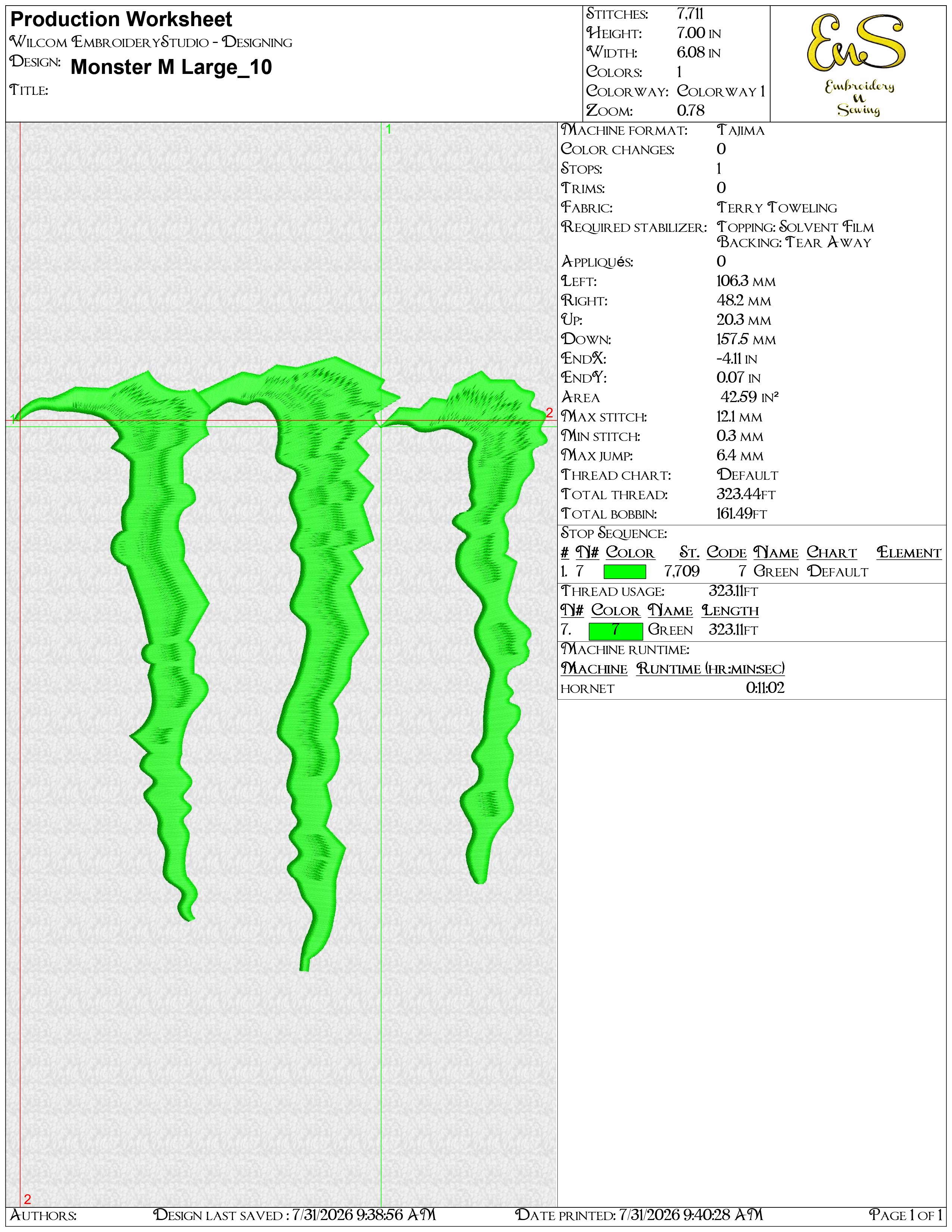Select "Green" name in Stop Sequence row
Viewport: 952px width, 1232px height.
(x=776, y=572)
